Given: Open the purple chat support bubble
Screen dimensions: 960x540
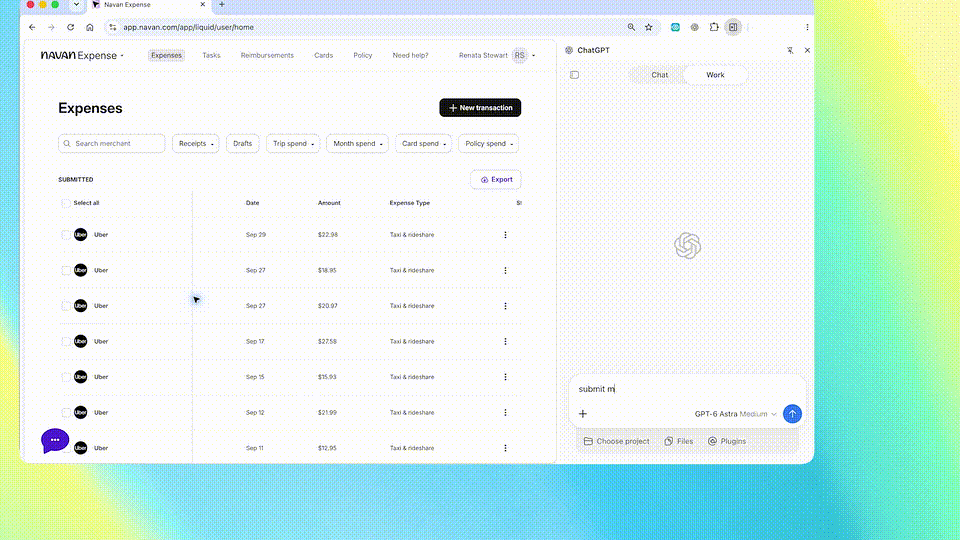Looking at the screenshot, I should tap(54, 440).
